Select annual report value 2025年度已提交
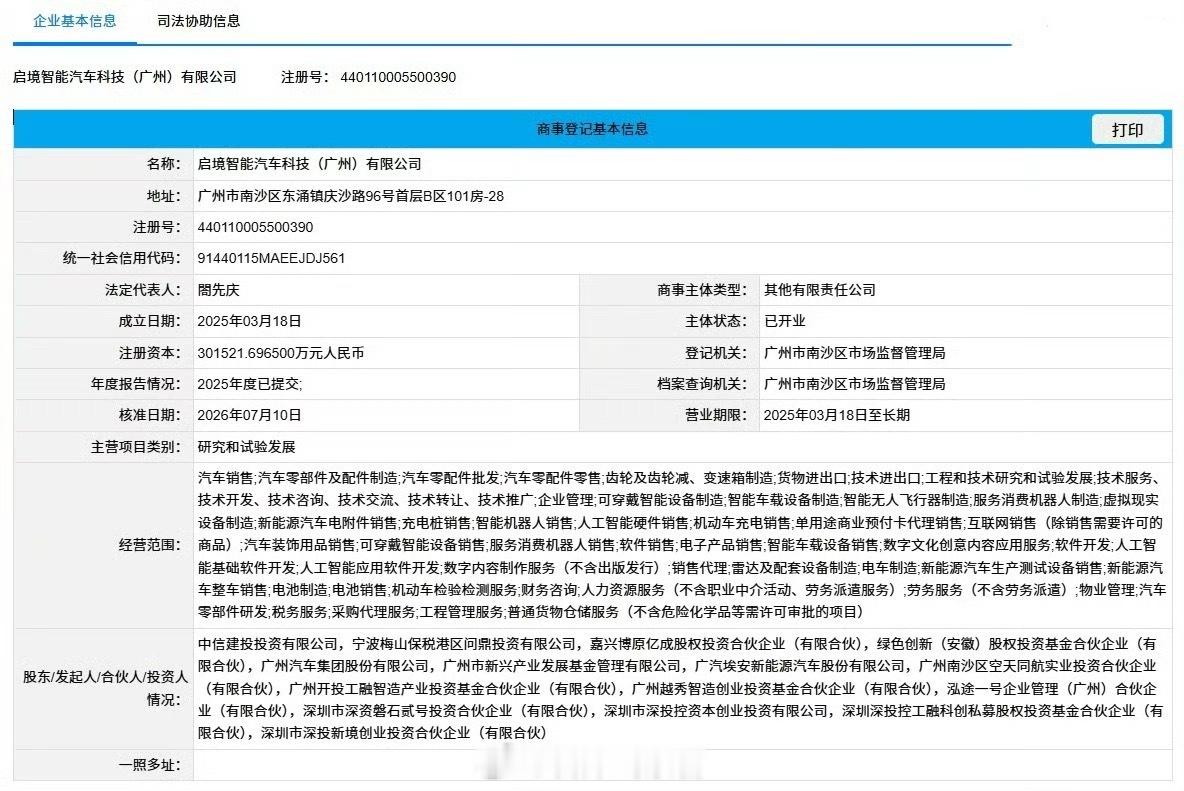This screenshot has height=791, width=1184. pyautogui.click(x=248, y=384)
